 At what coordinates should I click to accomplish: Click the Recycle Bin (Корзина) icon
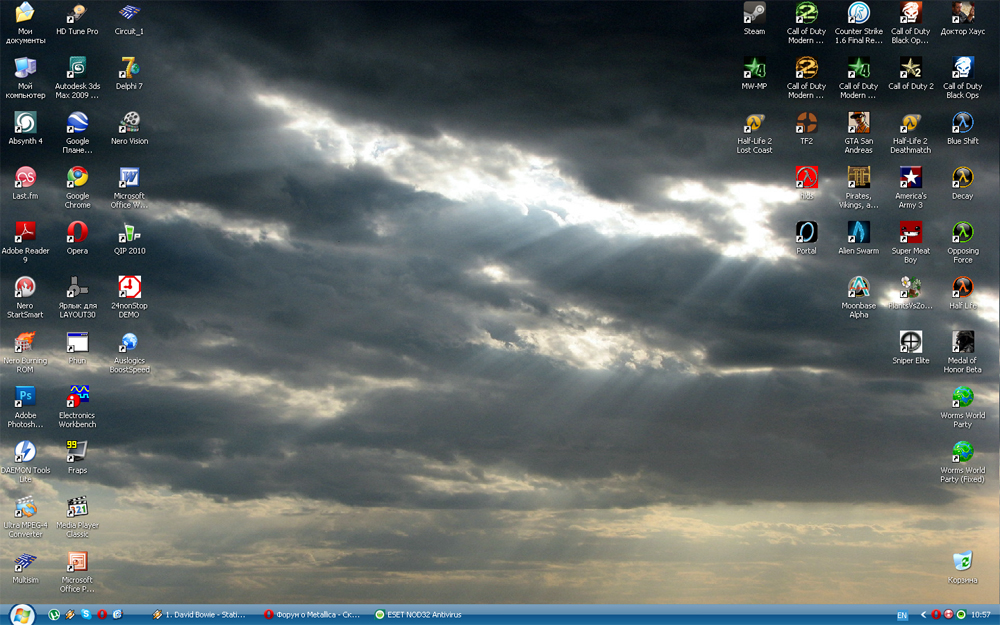(963, 562)
